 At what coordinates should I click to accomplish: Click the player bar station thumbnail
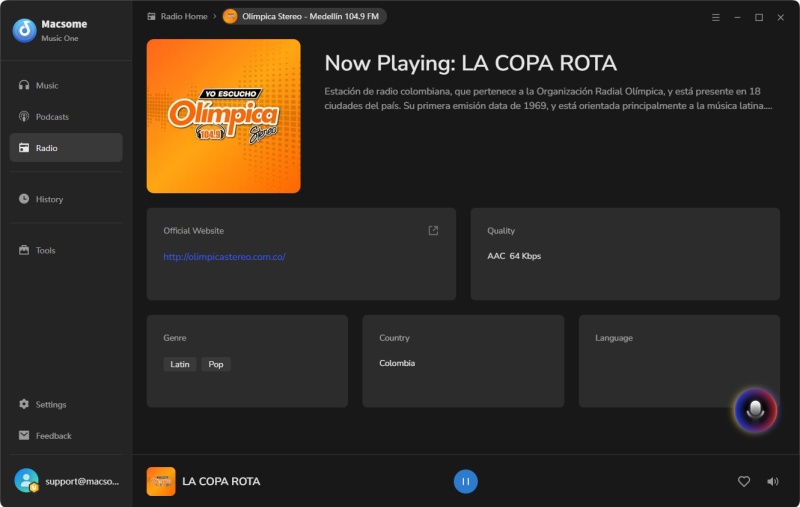pyautogui.click(x=161, y=481)
